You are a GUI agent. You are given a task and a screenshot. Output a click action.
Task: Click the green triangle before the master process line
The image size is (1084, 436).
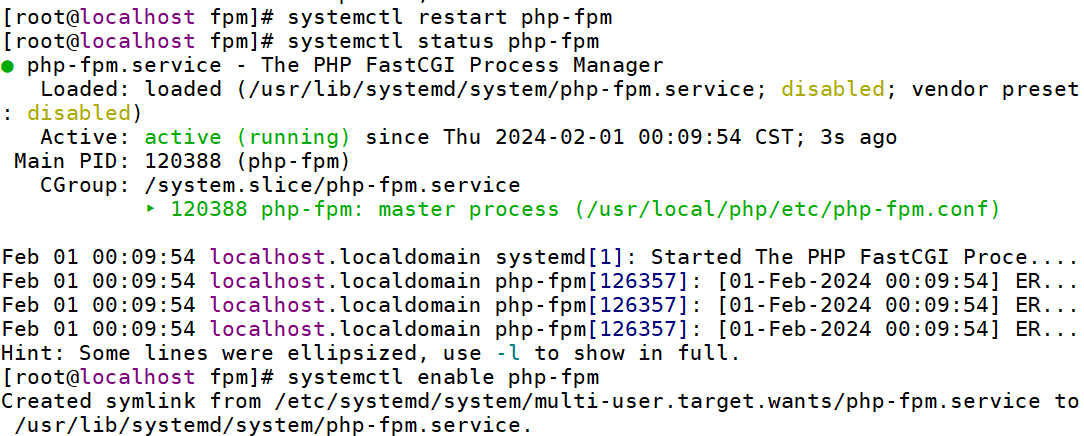pos(151,209)
